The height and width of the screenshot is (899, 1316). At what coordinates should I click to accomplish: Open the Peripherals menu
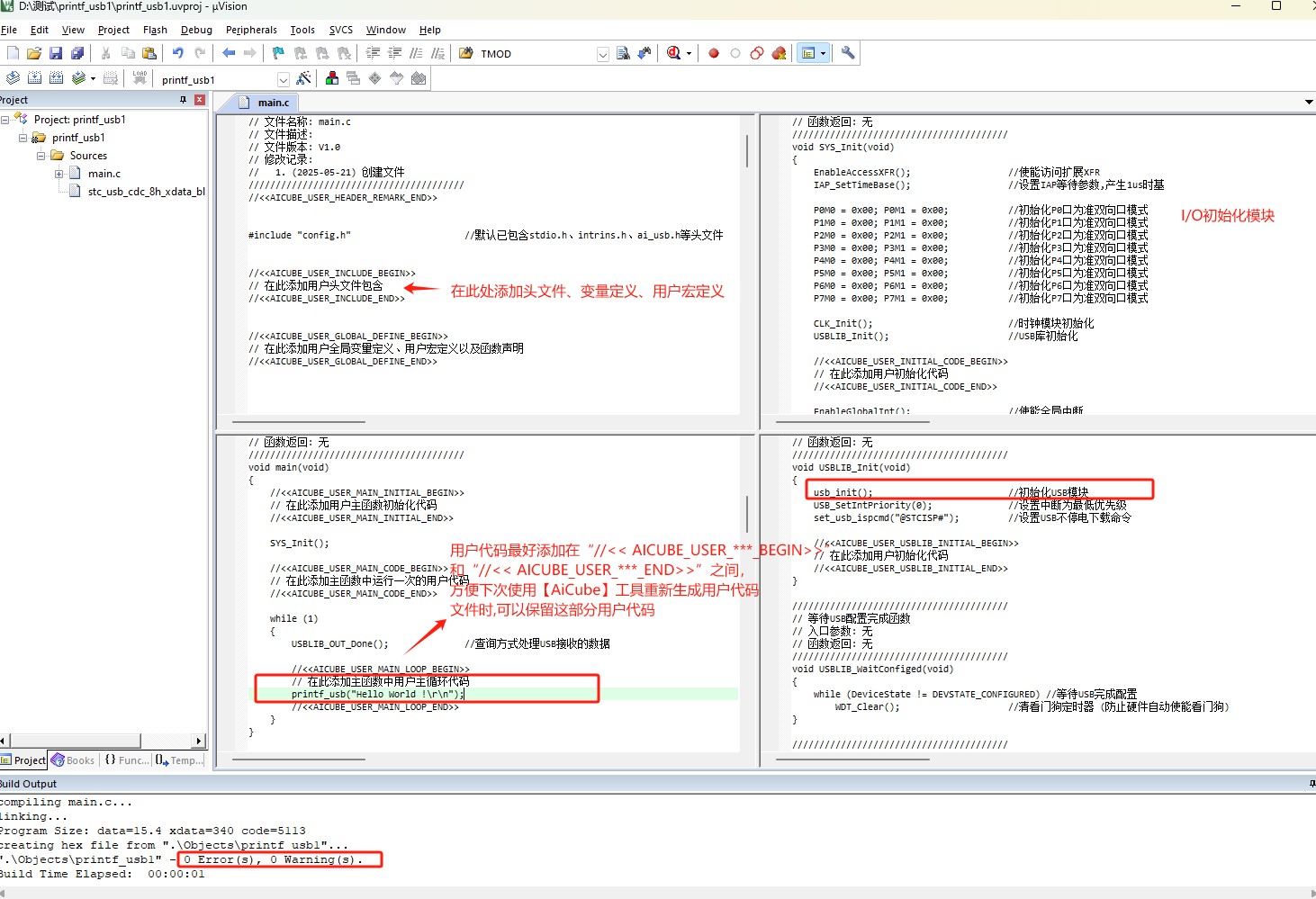pos(251,30)
